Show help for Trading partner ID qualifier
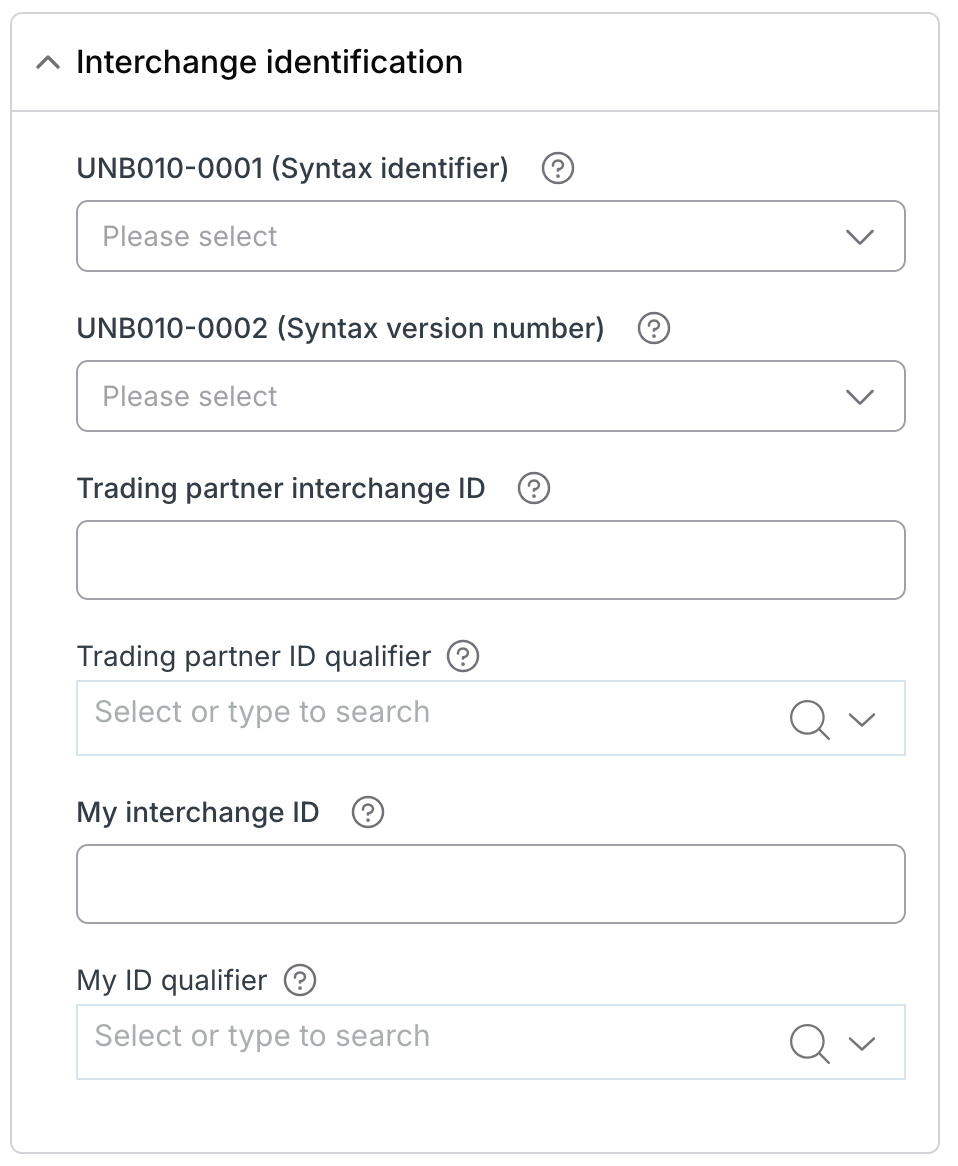The image size is (958, 1166). (x=463, y=657)
